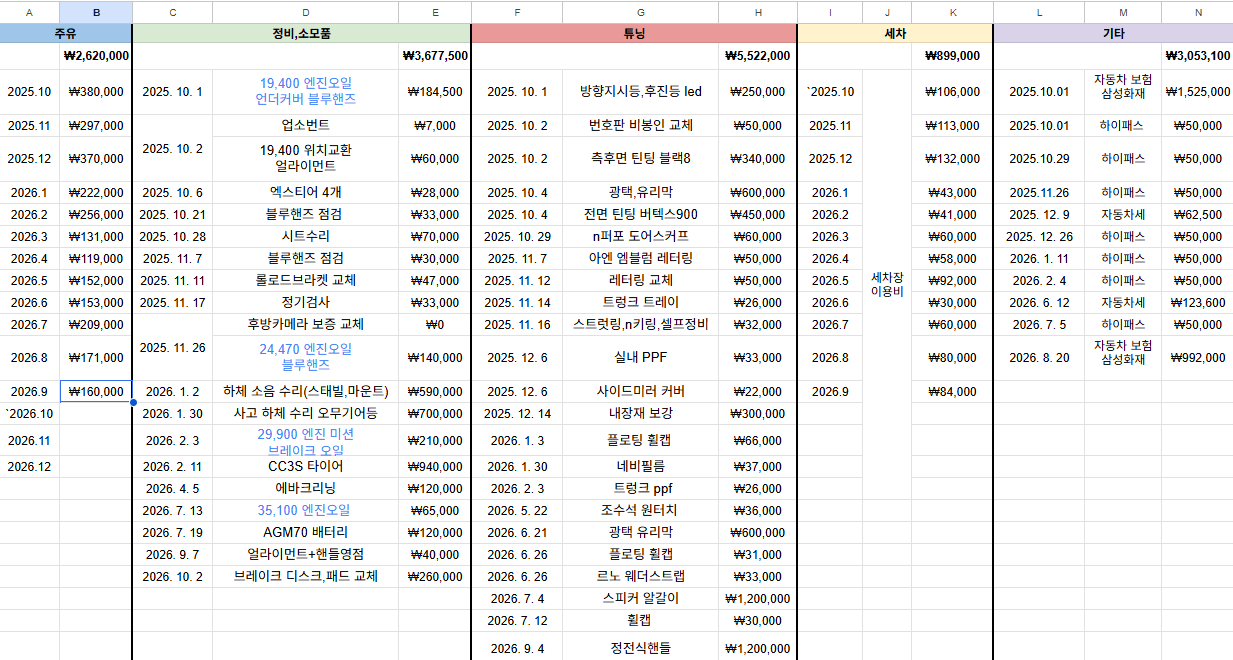Viewport: 1233px width, 660px height.
Task: Select column J header
Action: pos(887,12)
